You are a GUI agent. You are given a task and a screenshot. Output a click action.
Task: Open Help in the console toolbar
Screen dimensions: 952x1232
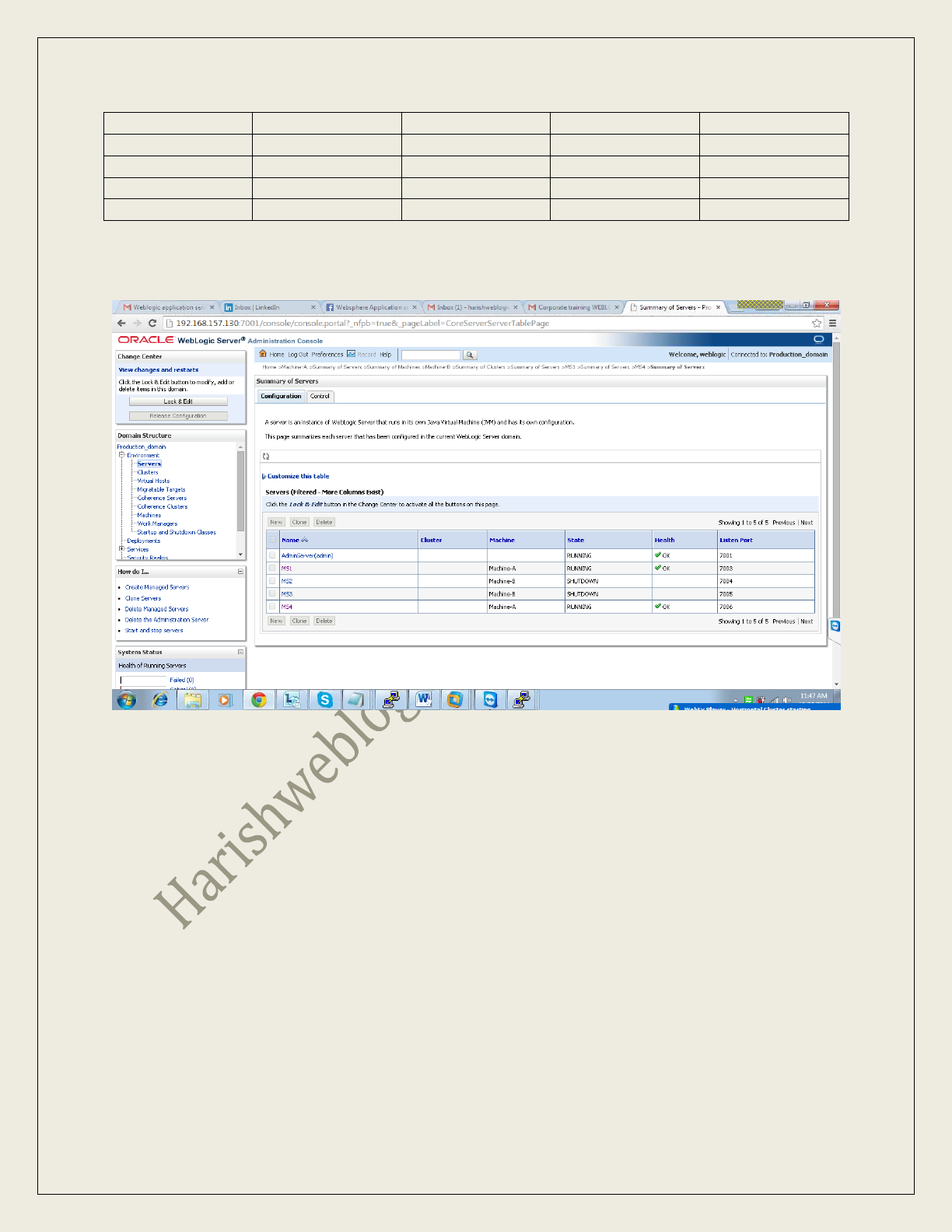[x=385, y=355]
